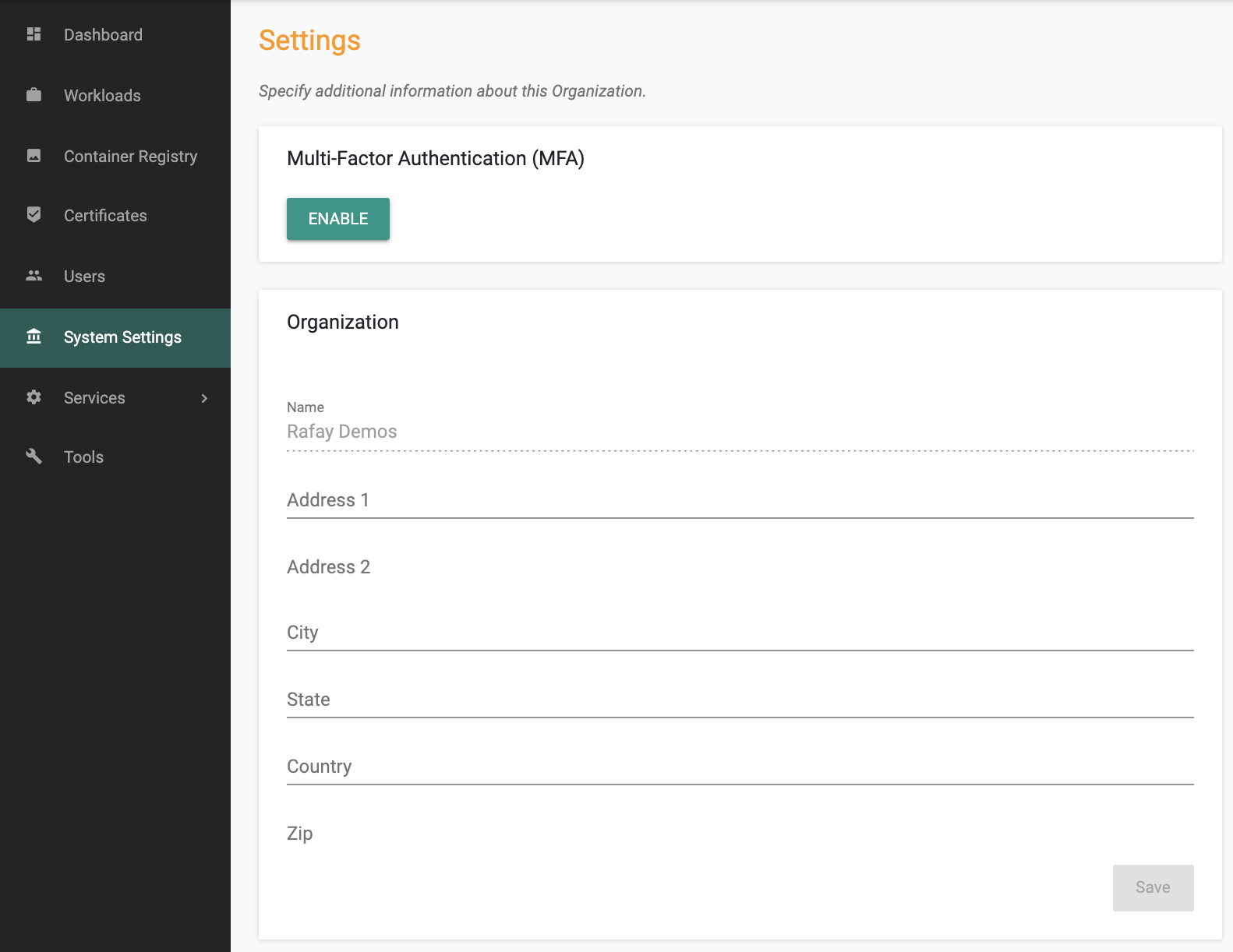Image resolution: width=1233 pixels, height=952 pixels.
Task: Open Container Registry page
Action: 115,156
